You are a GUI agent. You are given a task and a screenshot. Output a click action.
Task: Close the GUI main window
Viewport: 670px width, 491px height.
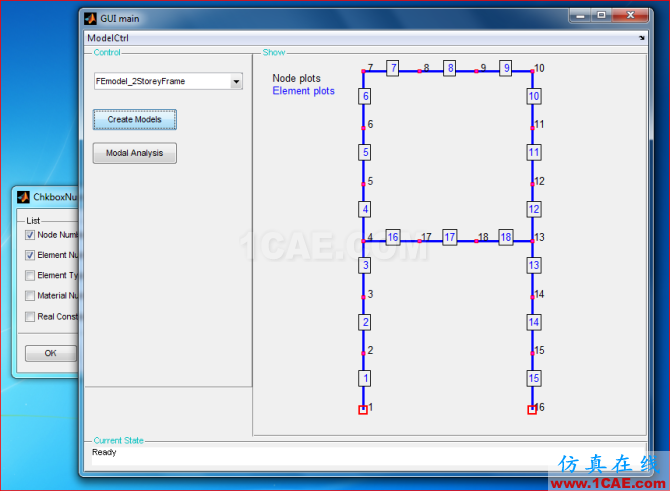pos(631,15)
